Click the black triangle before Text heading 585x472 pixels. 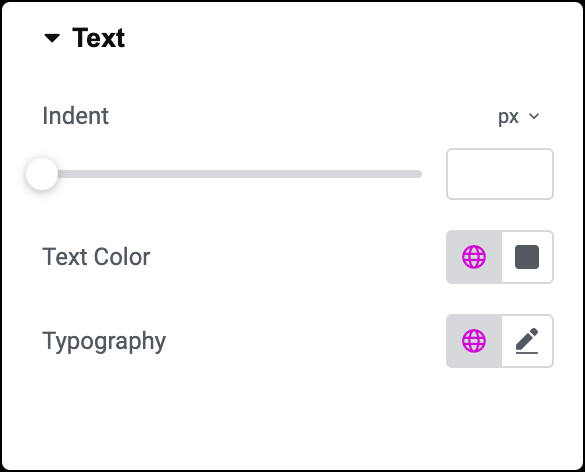52,38
